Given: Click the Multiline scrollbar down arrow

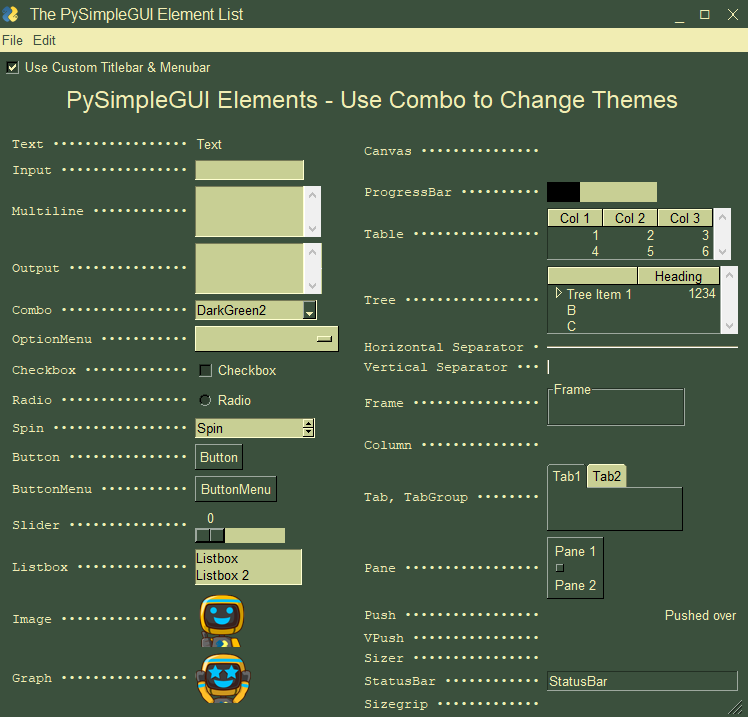Looking at the screenshot, I should (x=312, y=229).
